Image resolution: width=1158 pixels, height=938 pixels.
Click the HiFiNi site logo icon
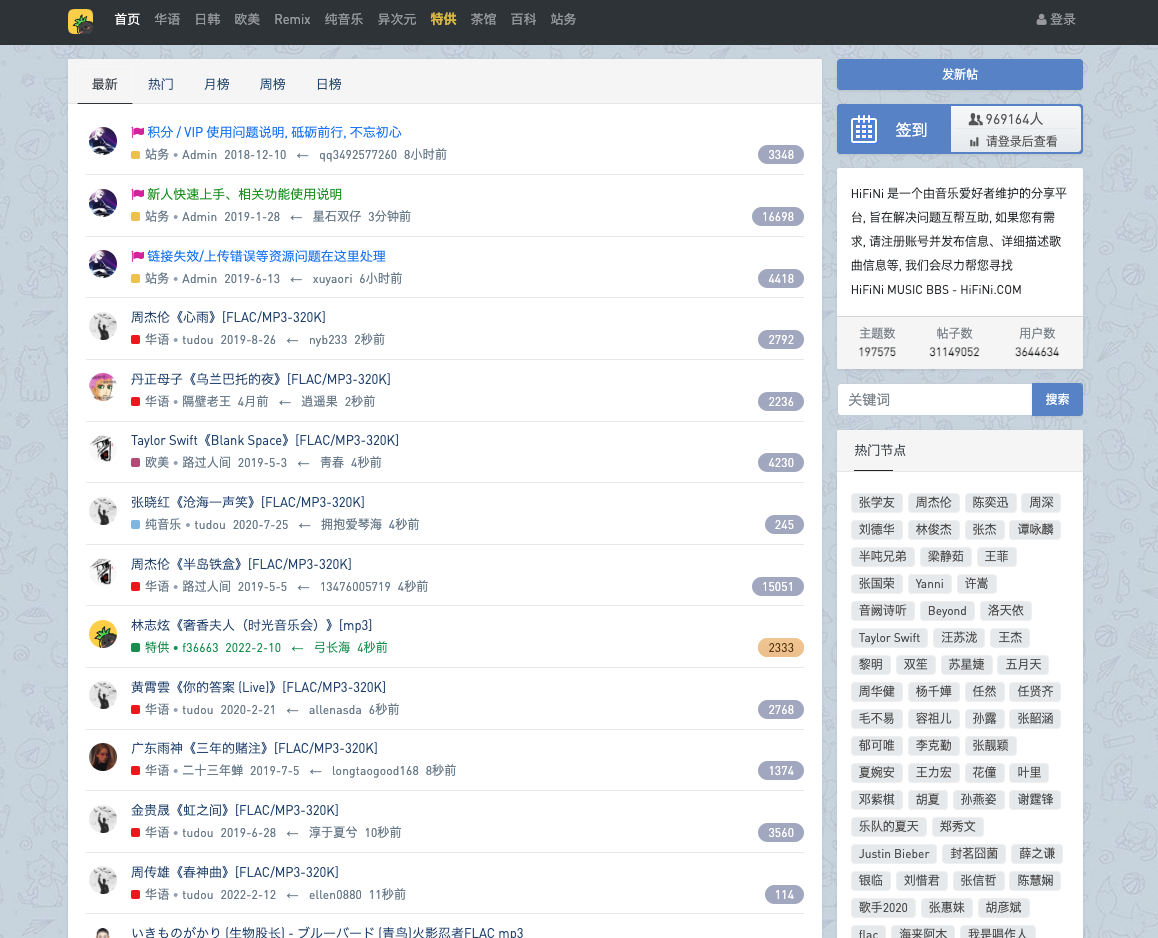(x=80, y=21)
